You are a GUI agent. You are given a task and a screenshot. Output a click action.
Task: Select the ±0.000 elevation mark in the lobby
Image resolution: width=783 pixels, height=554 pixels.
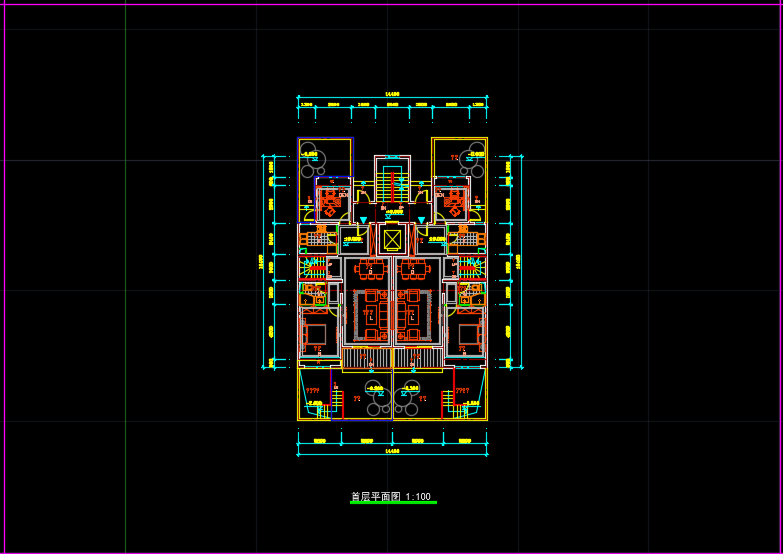click(392, 213)
